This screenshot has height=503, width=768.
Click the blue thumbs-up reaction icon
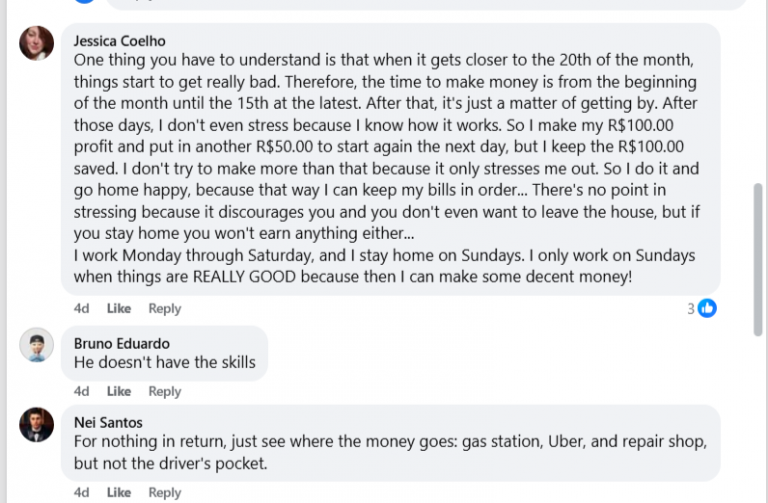[707, 308]
